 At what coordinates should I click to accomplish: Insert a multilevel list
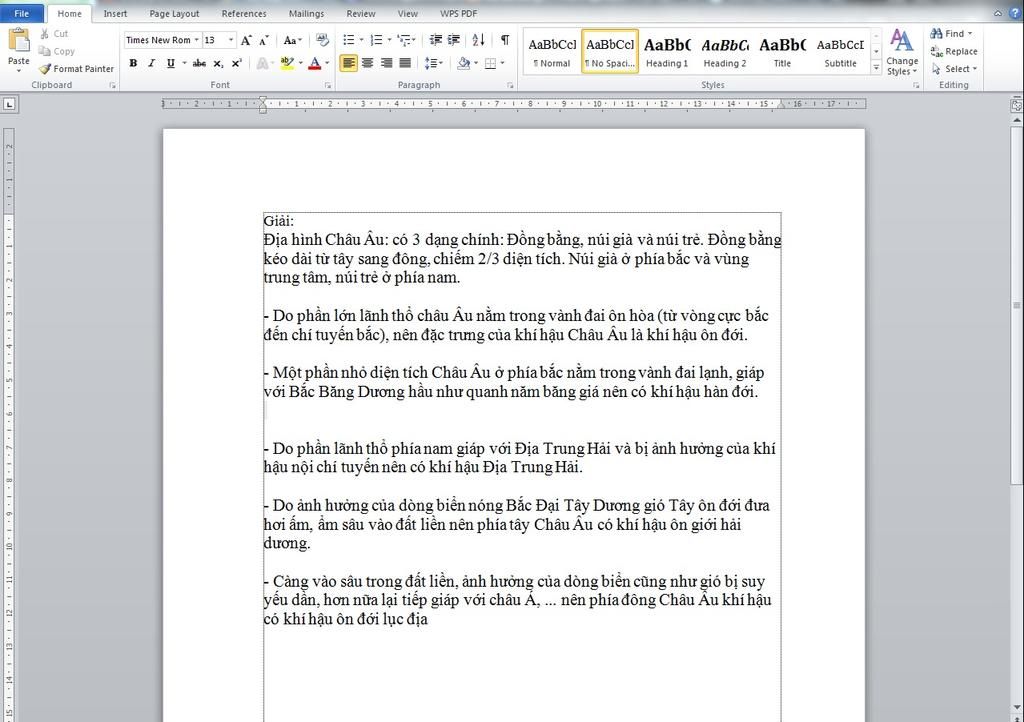tap(405, 40)
